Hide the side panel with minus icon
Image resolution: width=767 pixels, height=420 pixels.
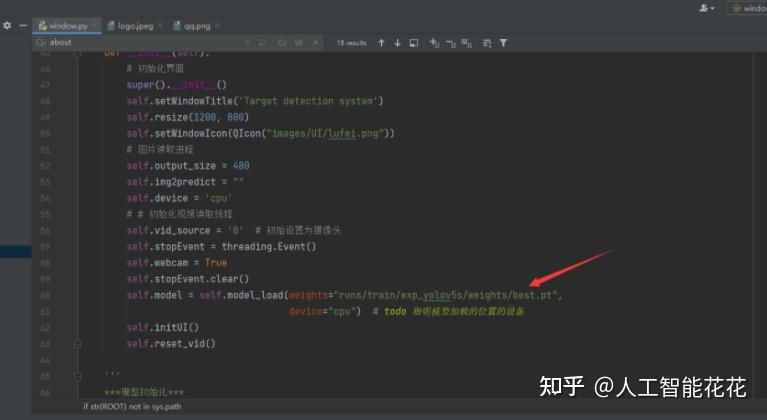coord(23,25)
